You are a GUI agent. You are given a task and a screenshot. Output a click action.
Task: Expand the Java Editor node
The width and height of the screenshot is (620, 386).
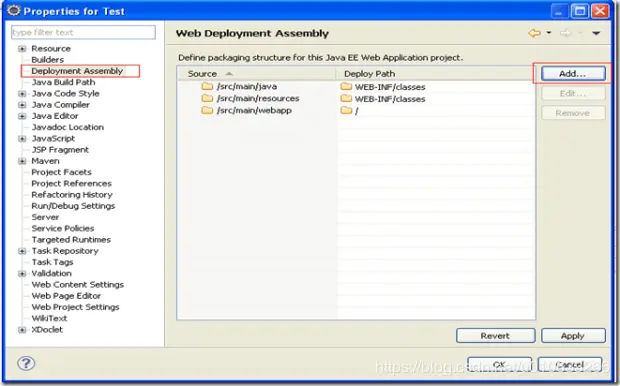(22, 116)
